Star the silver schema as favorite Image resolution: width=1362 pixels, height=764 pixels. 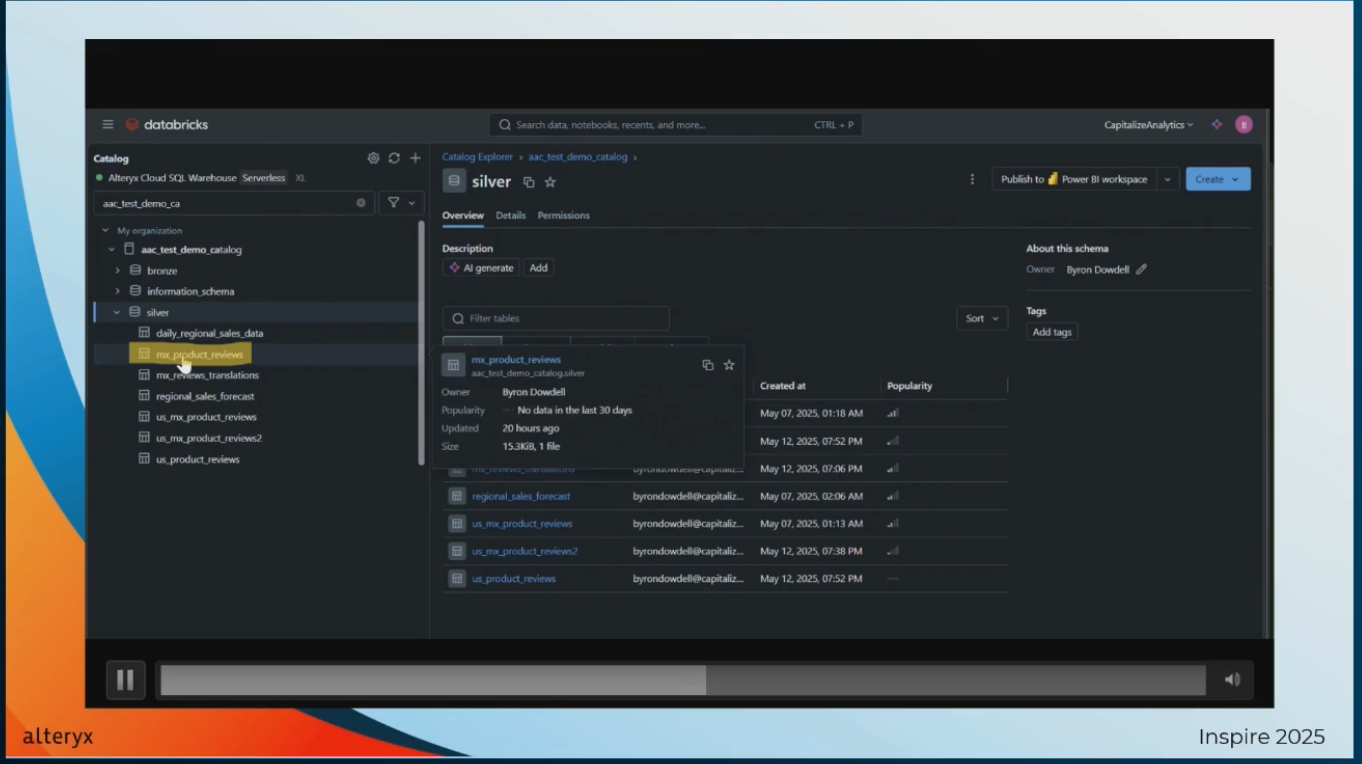pos(550,182)
